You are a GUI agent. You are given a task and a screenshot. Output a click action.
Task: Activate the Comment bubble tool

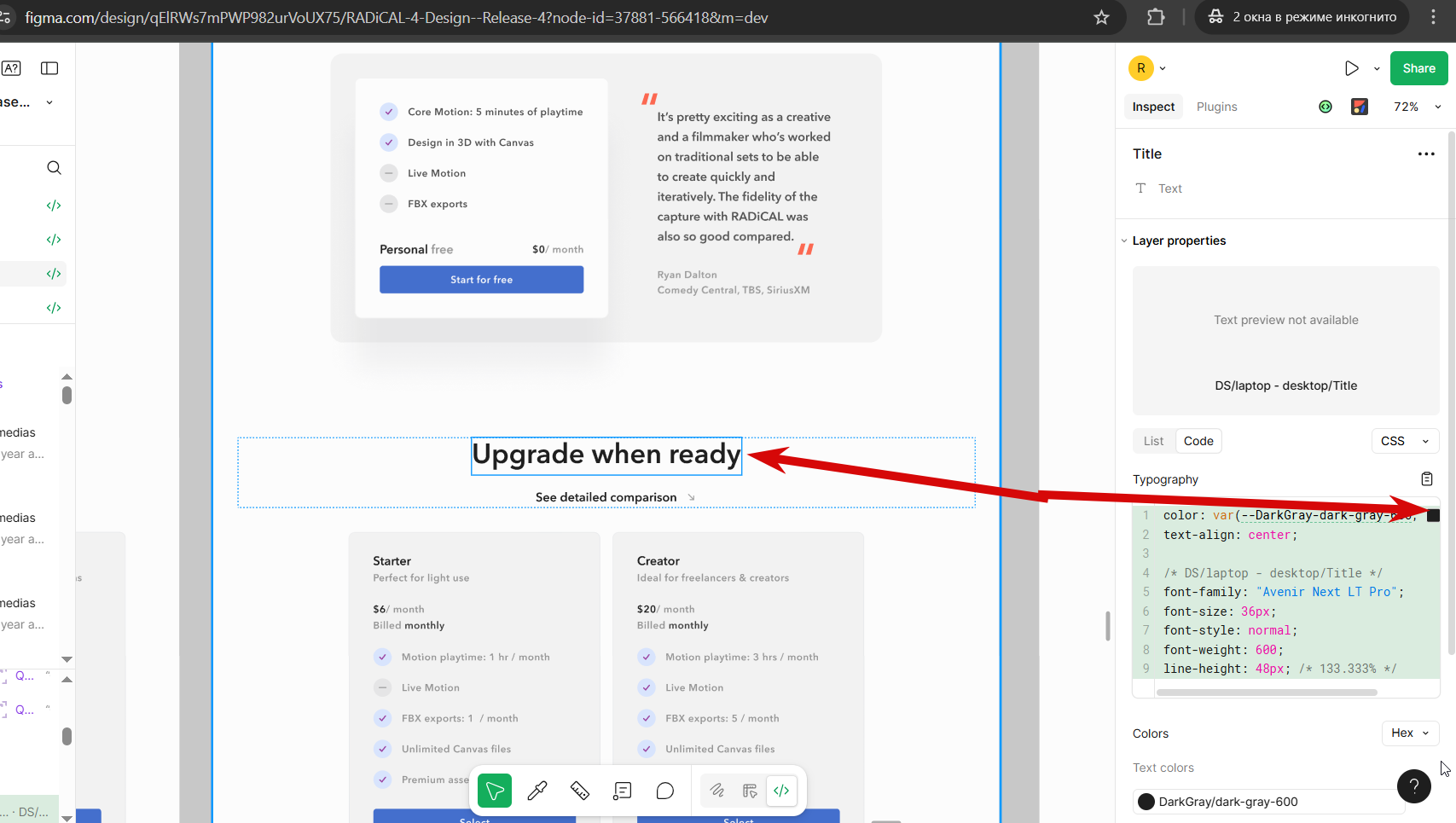tap(665, 791)
